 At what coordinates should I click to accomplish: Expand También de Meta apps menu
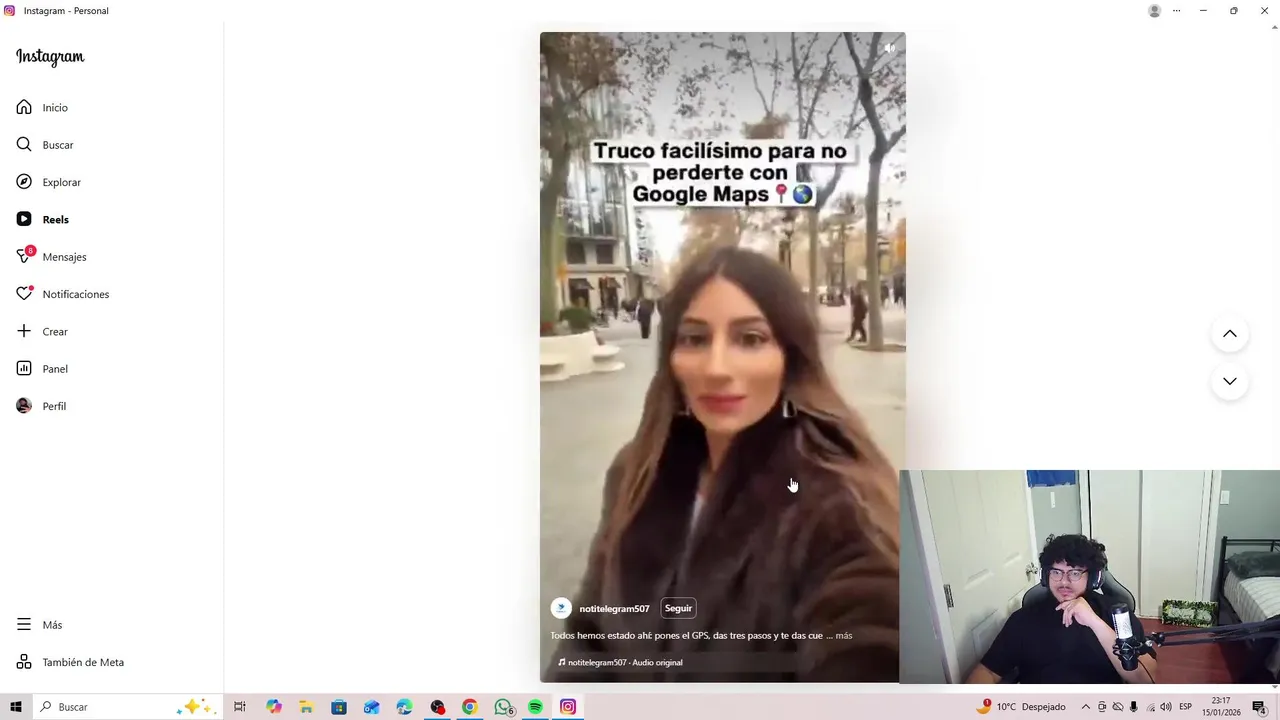70,662
